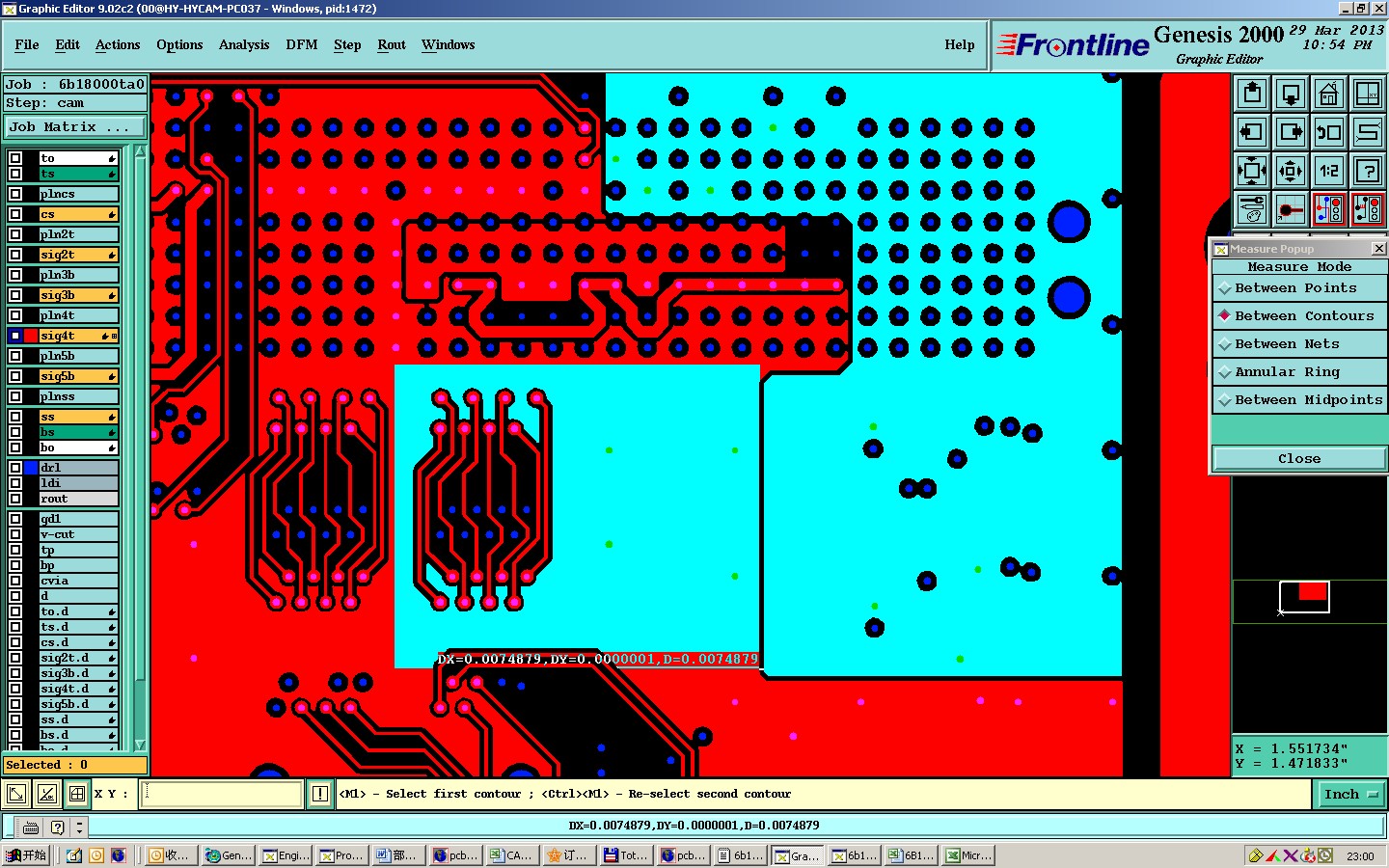Open the XY window split icon

[1368, 94]
